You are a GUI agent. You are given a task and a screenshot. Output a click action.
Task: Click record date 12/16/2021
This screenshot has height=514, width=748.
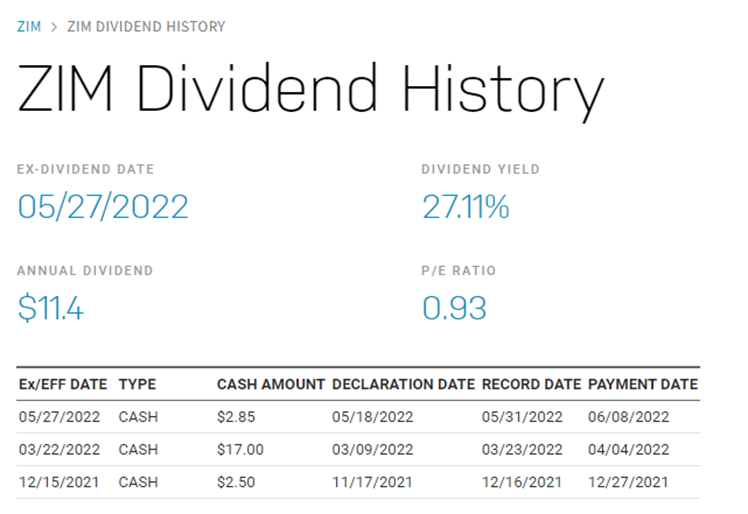pos(522,482)
